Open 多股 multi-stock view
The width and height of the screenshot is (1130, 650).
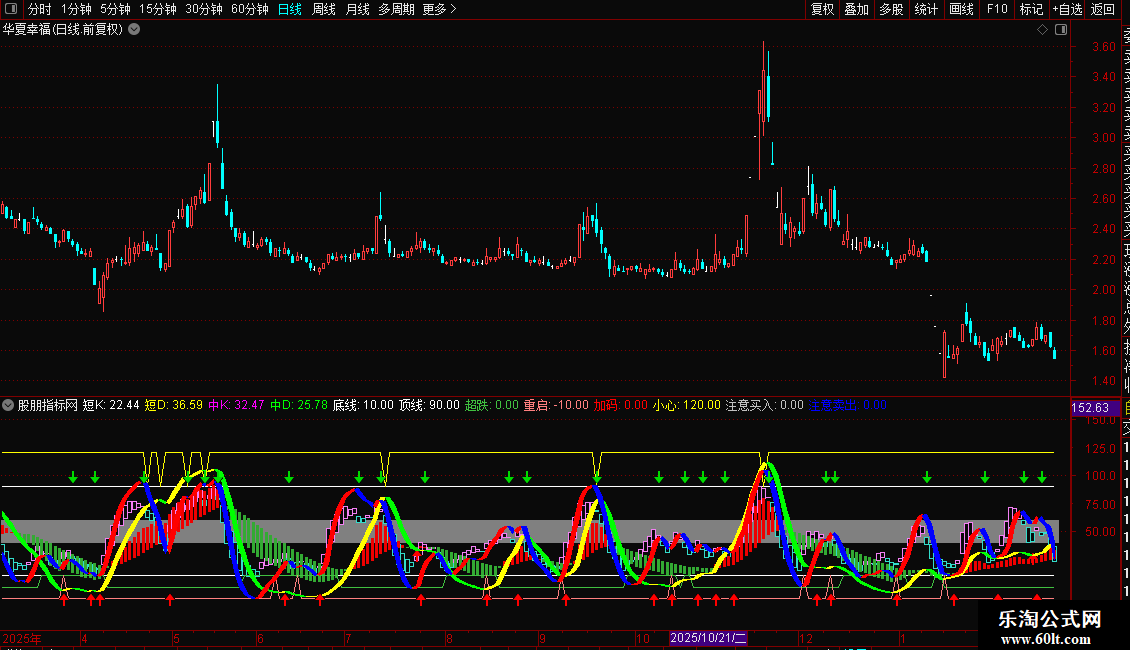point(891,9)
